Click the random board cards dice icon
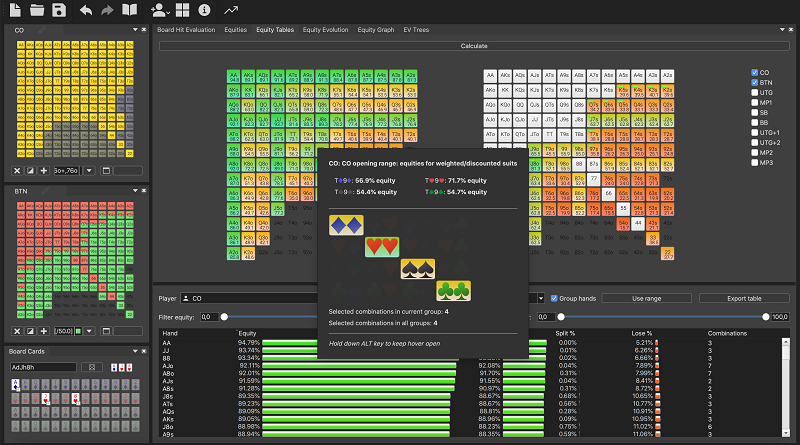Image resolution: width=800 pixels, height=445 pixels. coord(92,367)
